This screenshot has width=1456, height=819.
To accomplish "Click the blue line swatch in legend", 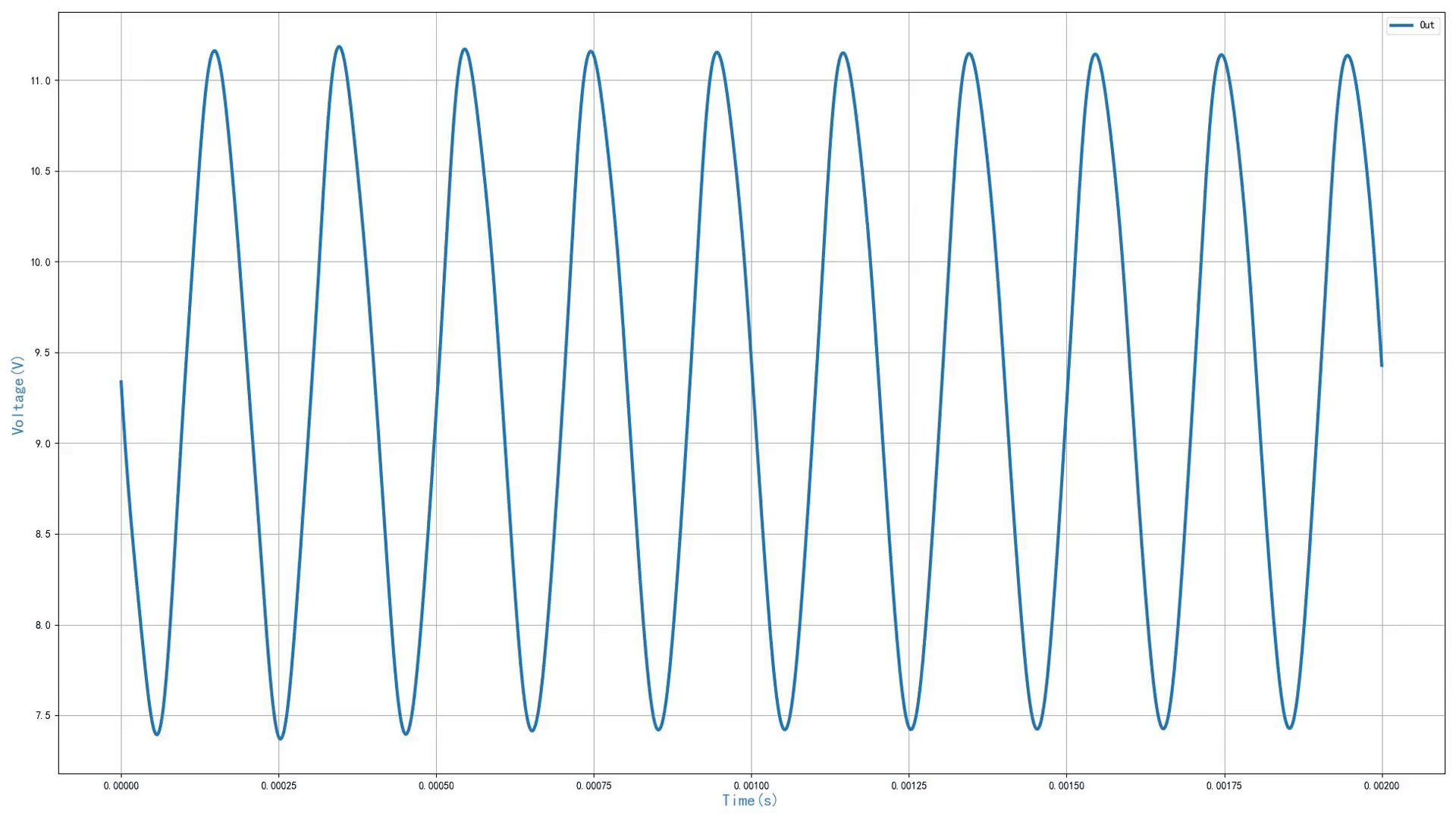I will tap(1401, 25).
